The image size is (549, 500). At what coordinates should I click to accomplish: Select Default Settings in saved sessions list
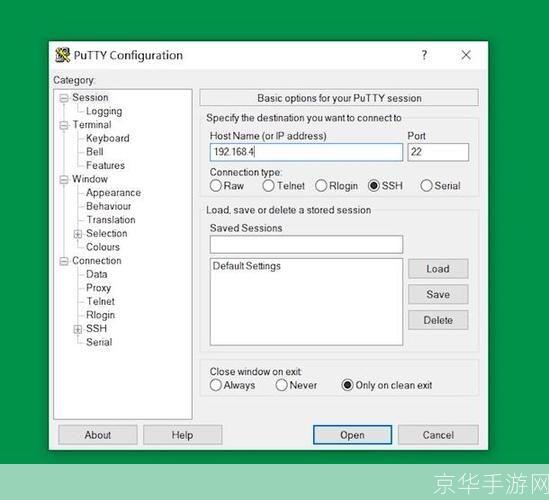(x=246, y=266)
